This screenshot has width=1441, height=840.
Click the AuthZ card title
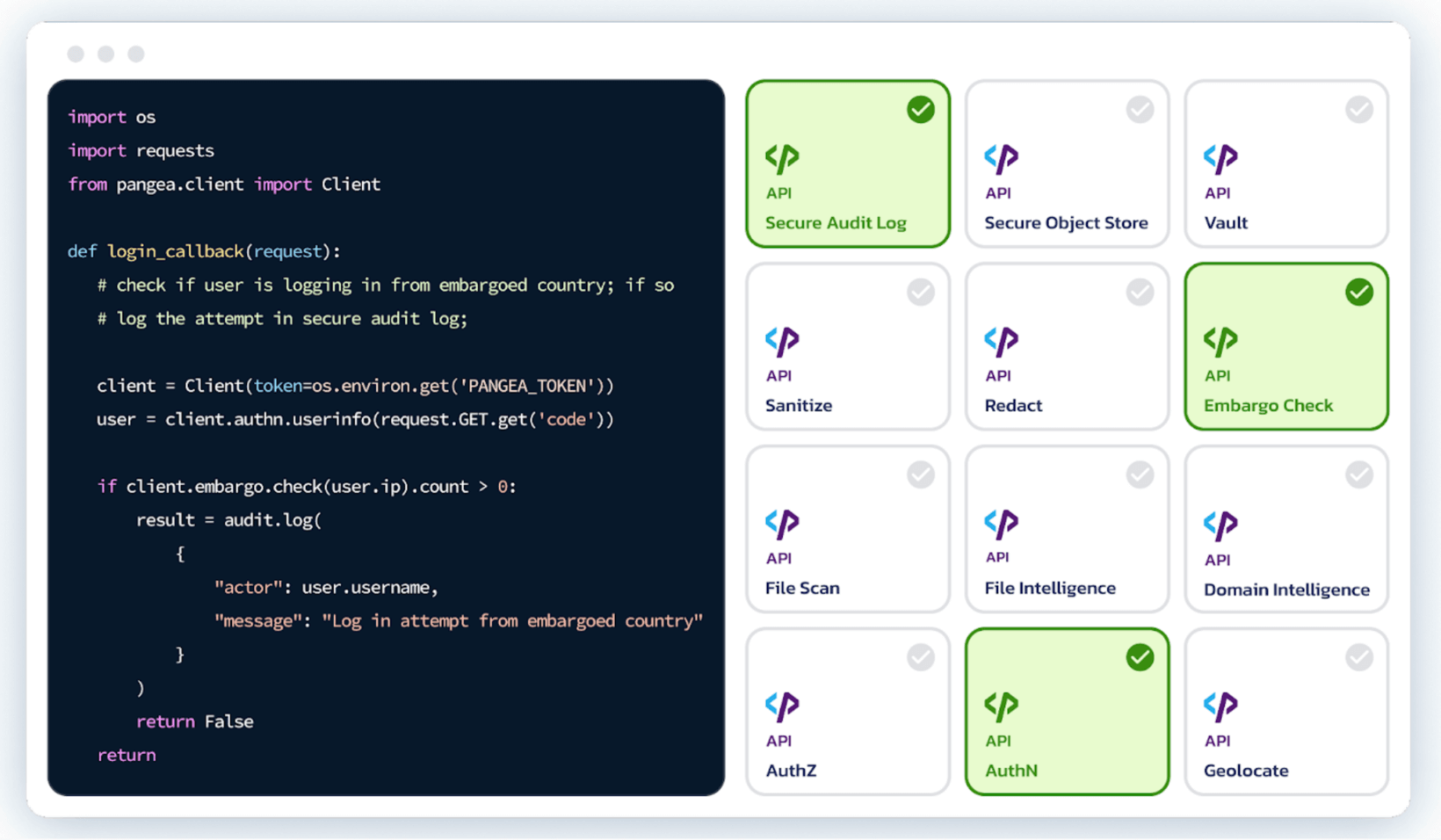click(x=791, y=771)
